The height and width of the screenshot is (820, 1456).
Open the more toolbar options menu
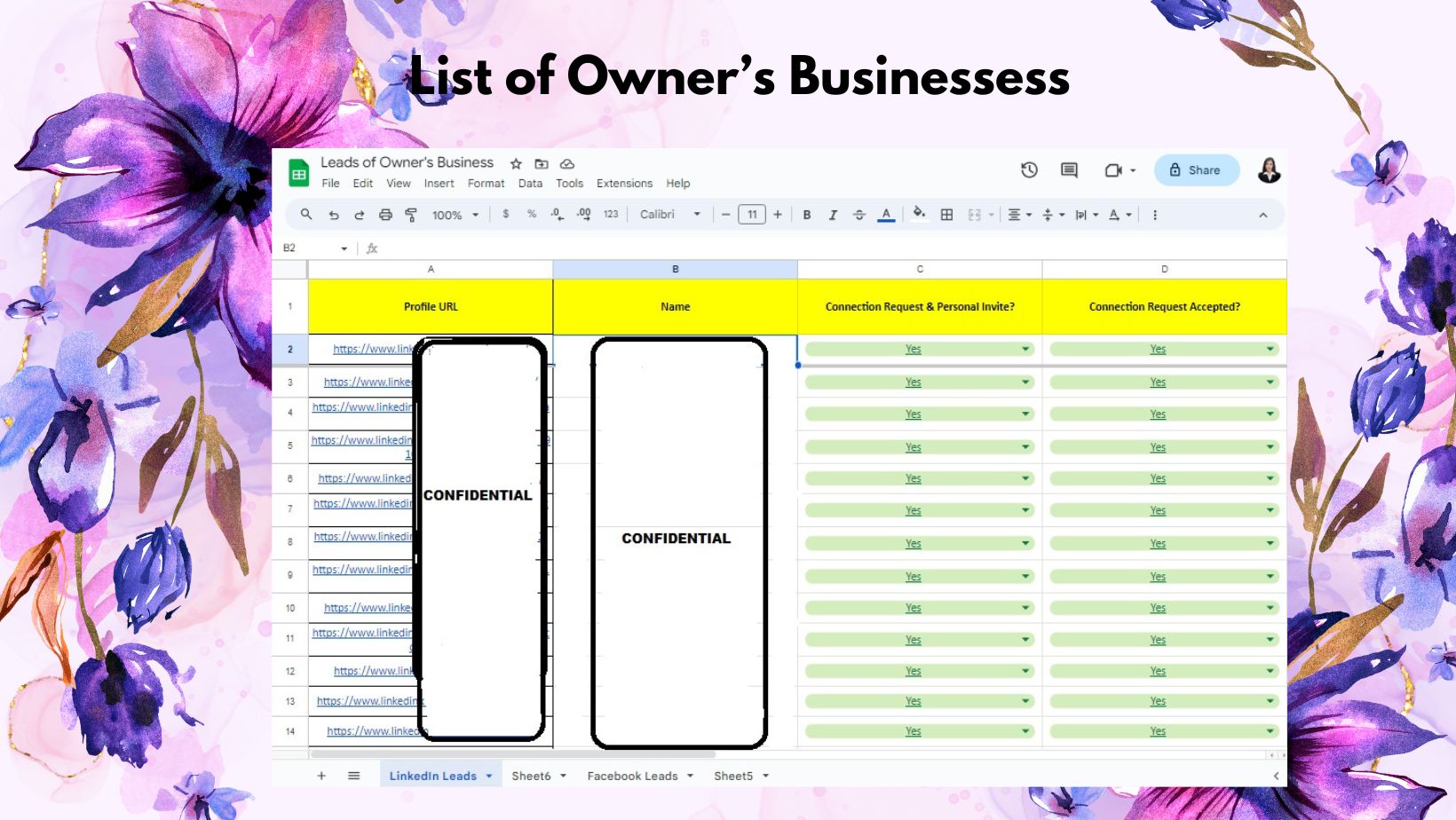pyautogui.click(x=1155, y=215)
